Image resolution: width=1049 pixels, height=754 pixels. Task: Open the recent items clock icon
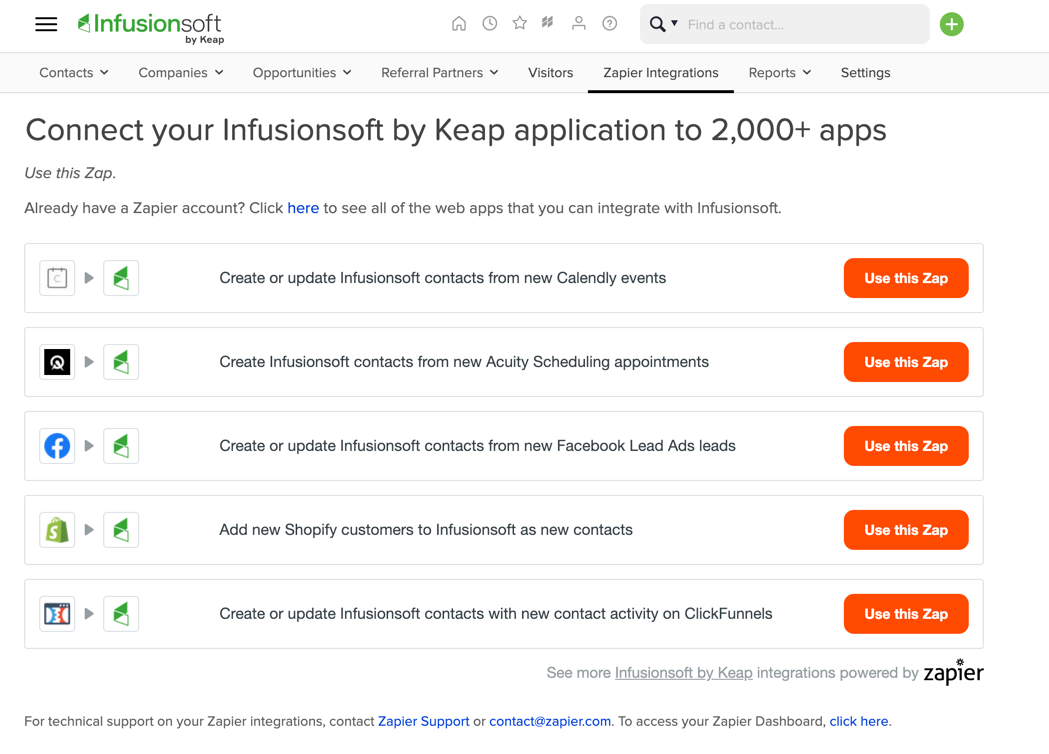[x=490, y=24]
